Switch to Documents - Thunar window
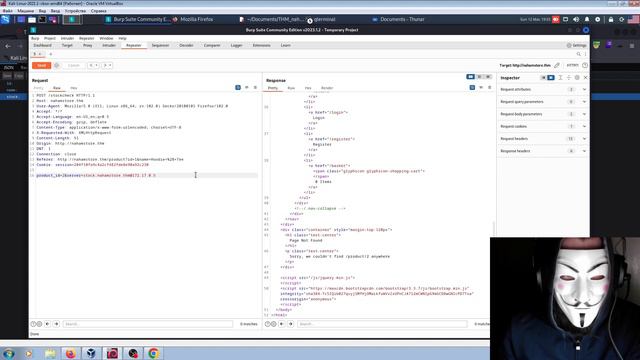Screen dimensions: 640x360 point(398,19)
